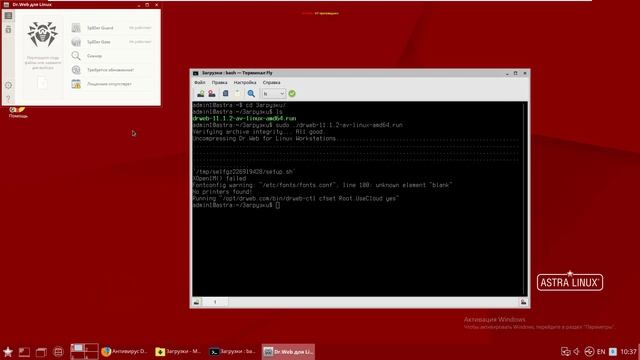Open the main view icon in Dr.Web sidebar
Viewport: 640px width, 360px height.
(x=8, y=16)
